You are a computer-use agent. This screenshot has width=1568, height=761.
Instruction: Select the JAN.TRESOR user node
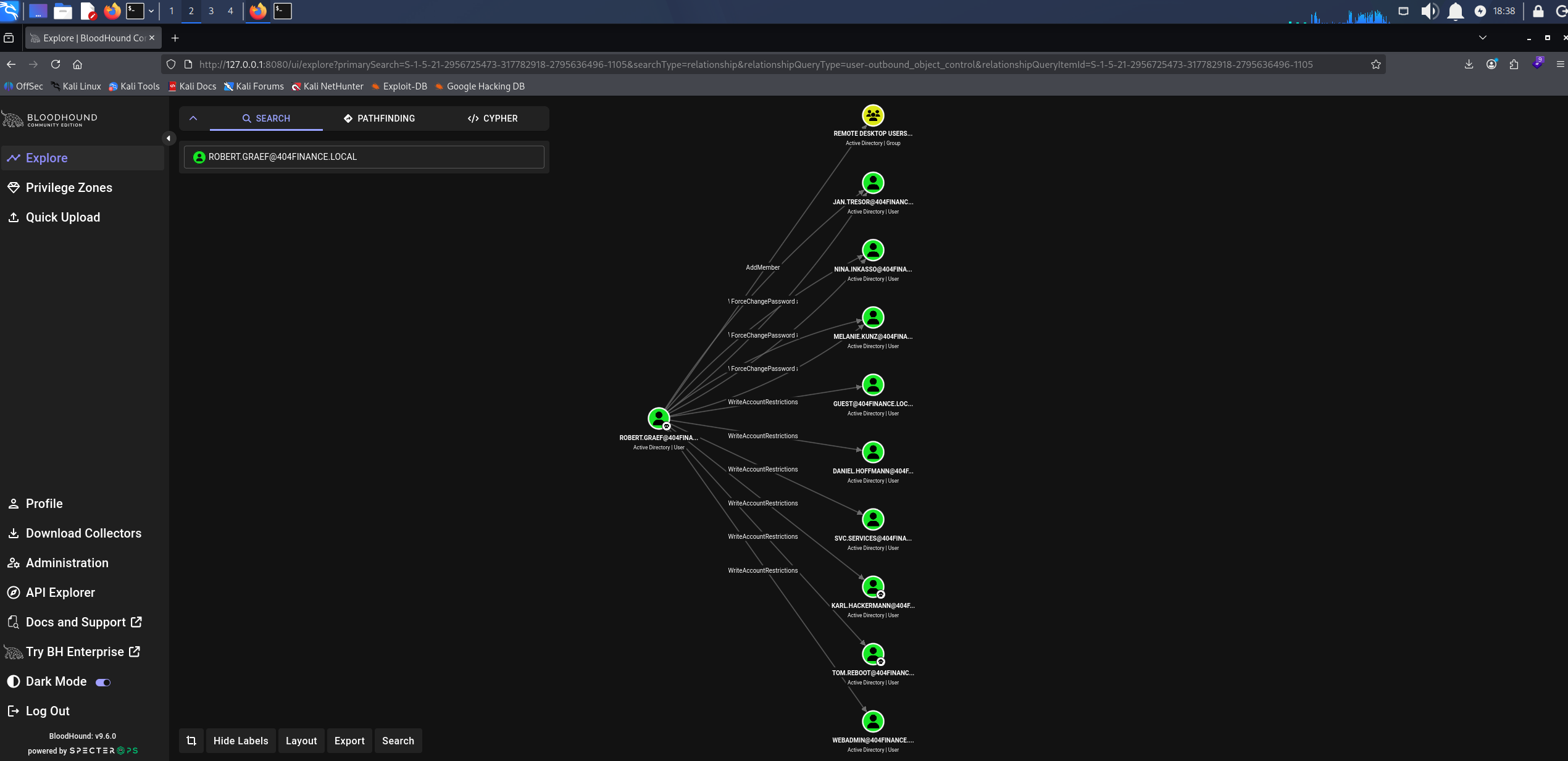(x=873, y=183)
